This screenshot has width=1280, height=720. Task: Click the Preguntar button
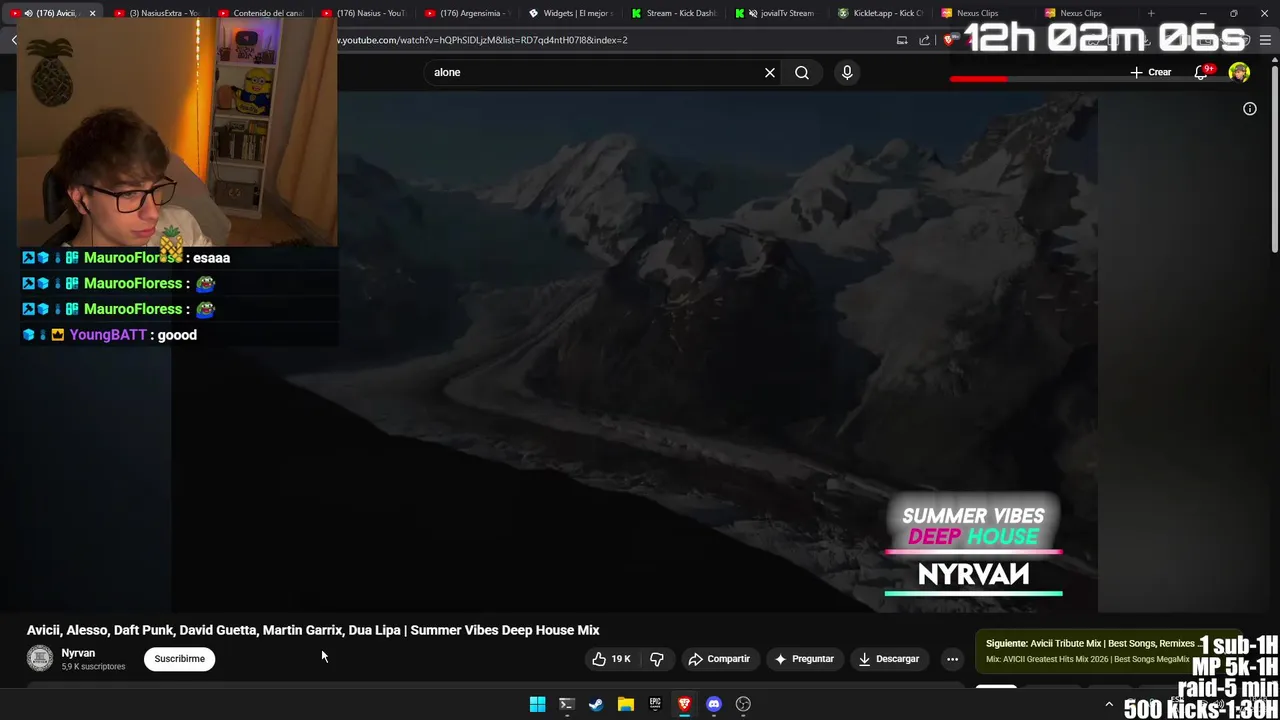pyautogui.click(x=804, y=659)
